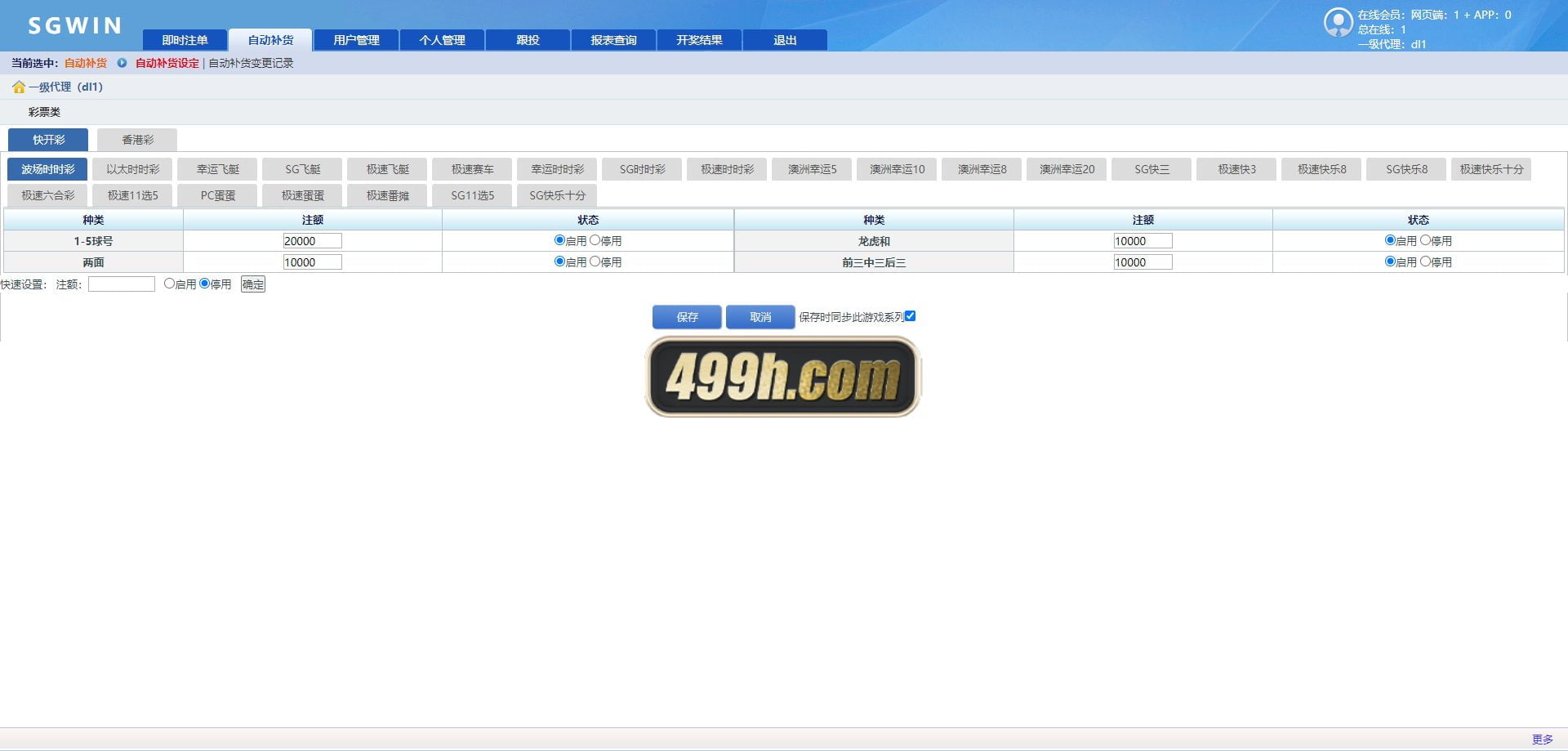Click the 更多 link at bottom
This screenshot has width=1568, height=751.
pos(1542,740)
